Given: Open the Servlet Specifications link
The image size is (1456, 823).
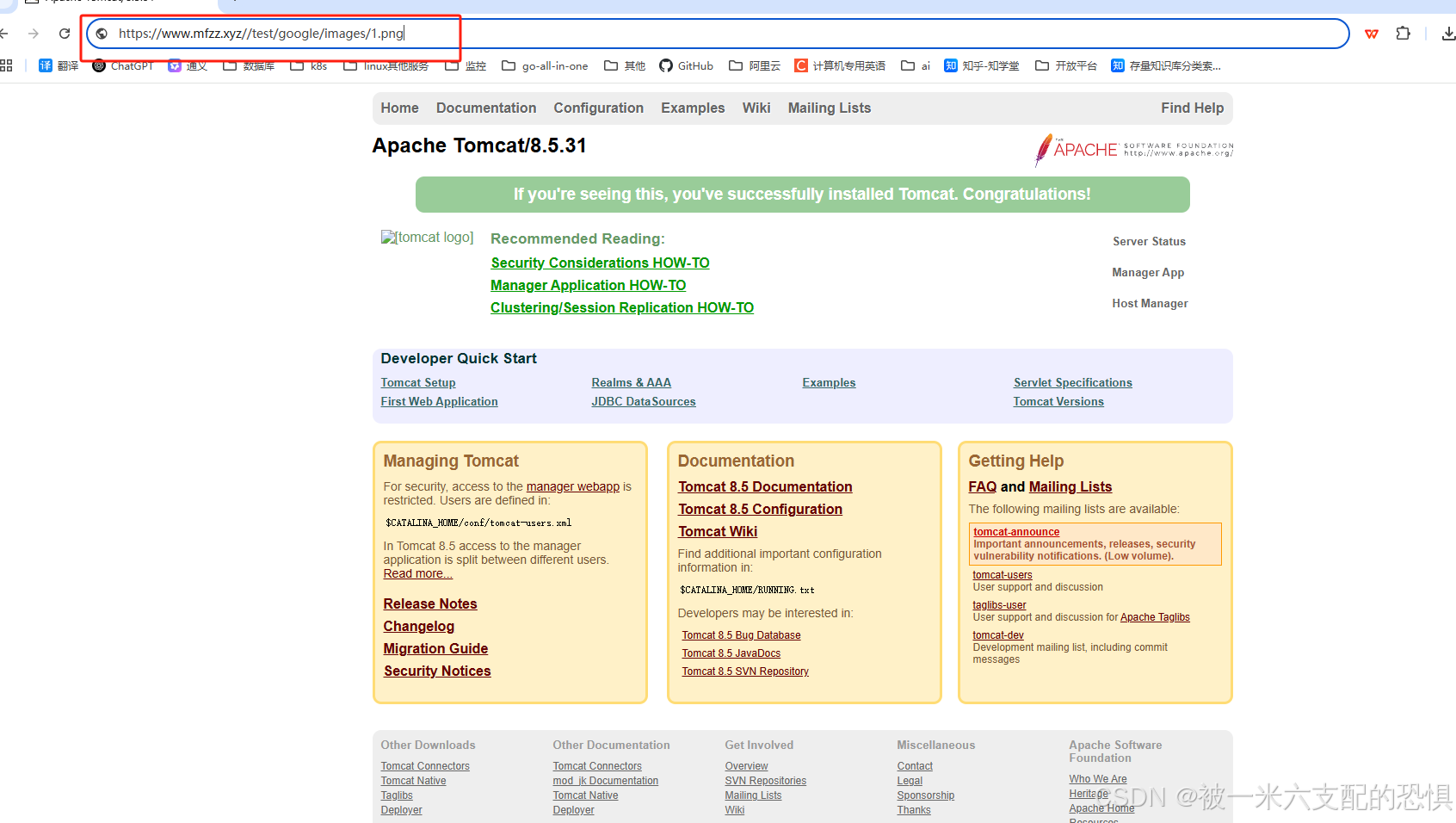Looking at the screenshot, I should click(1073, 382).
